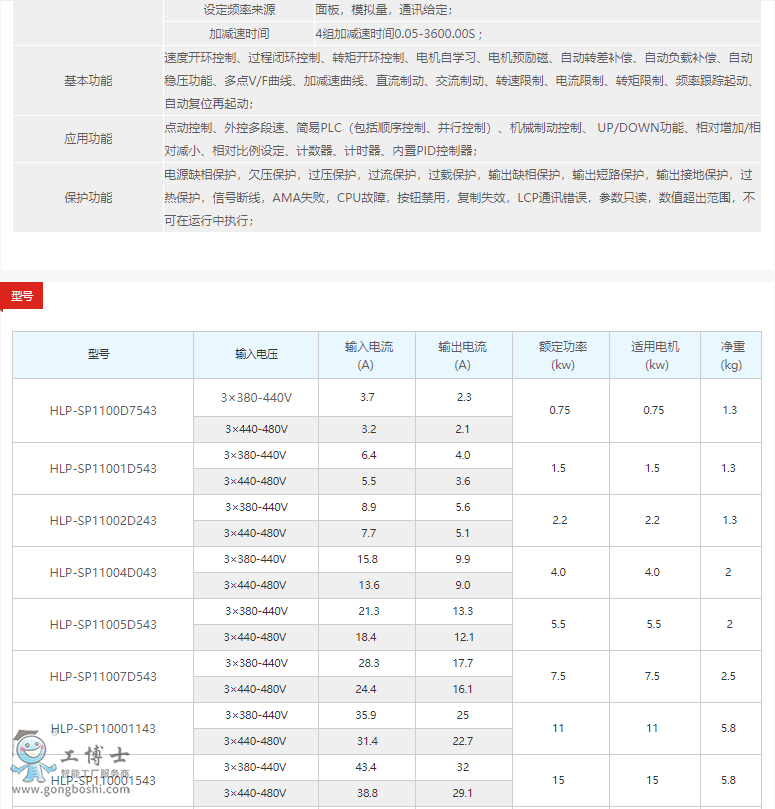Select the 适用电机 (kw) column header
Viewport: 775px width, 809px height.
(655, 355)
